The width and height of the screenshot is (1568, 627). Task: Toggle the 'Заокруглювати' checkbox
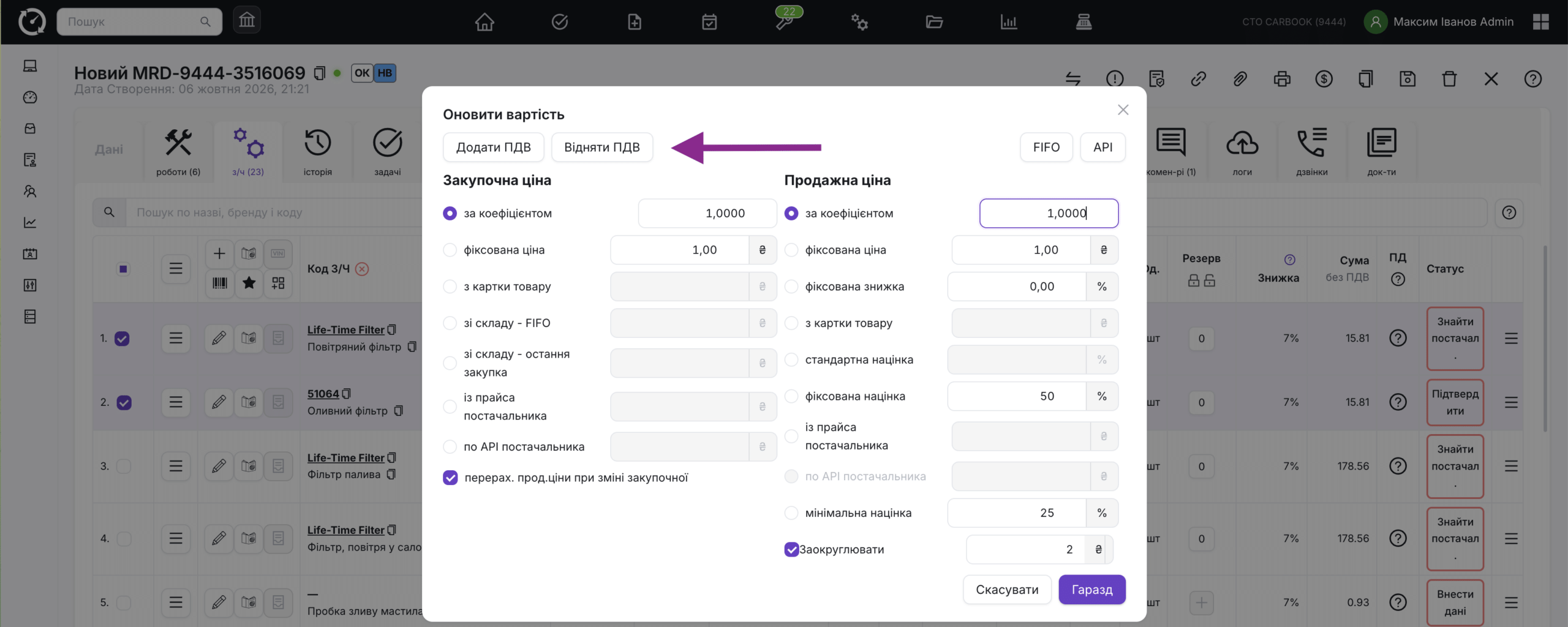[791, 549]
